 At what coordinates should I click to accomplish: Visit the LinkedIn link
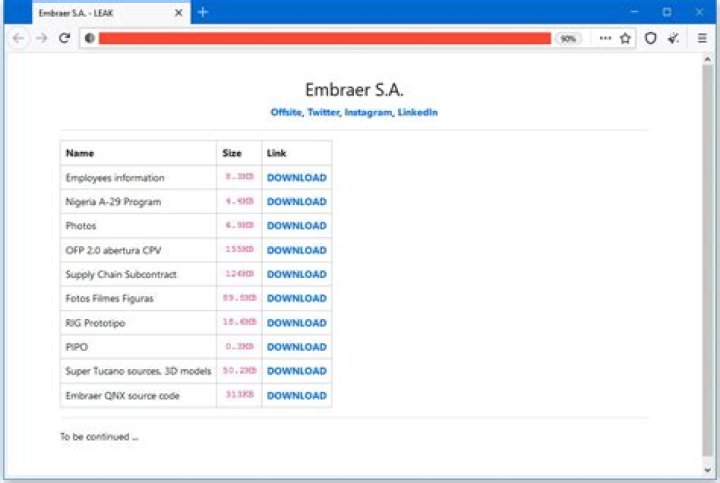pyautogui.click(x=417, y=113)
